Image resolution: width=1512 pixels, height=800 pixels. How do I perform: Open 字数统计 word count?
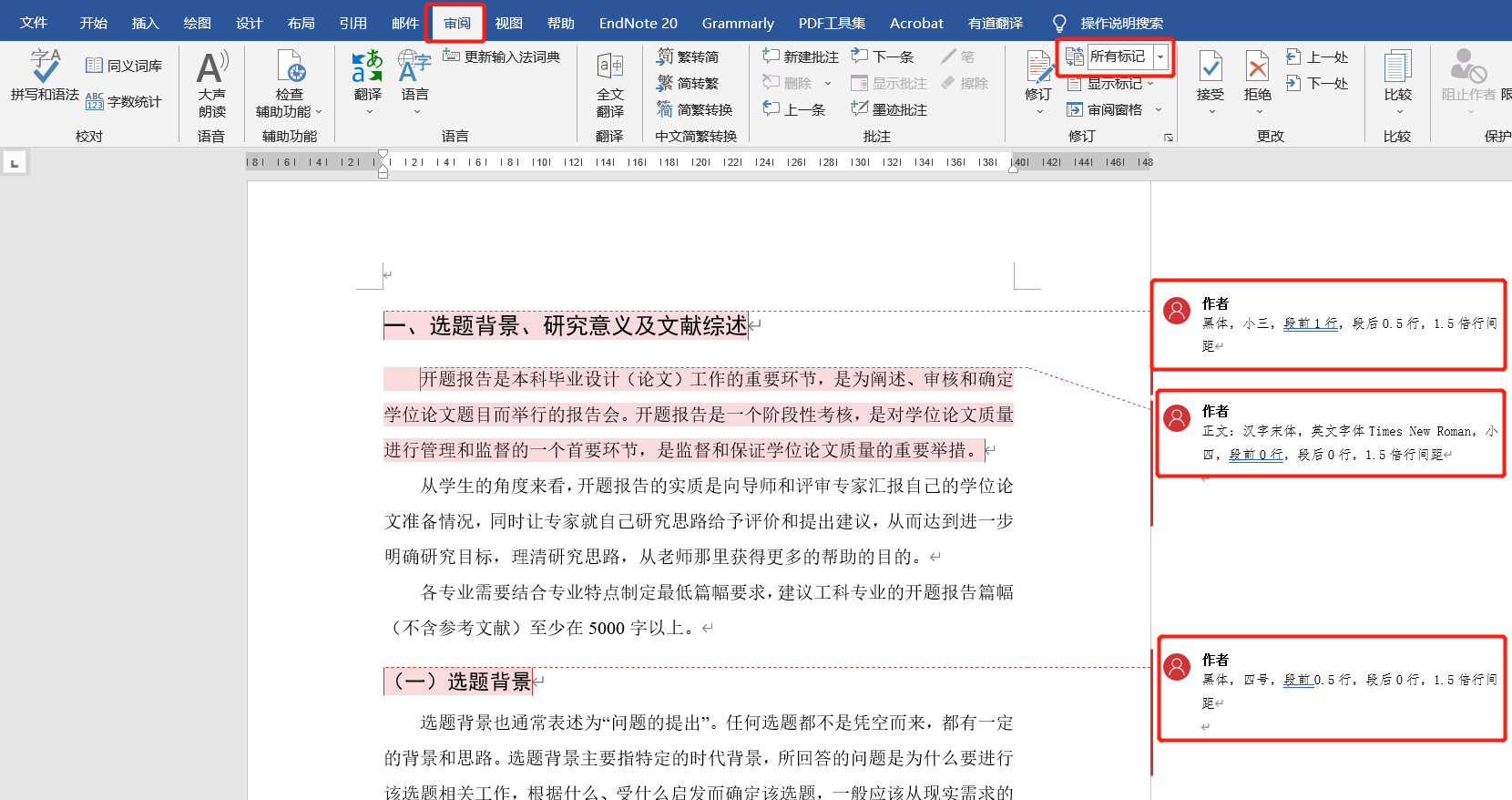(124, 102)
